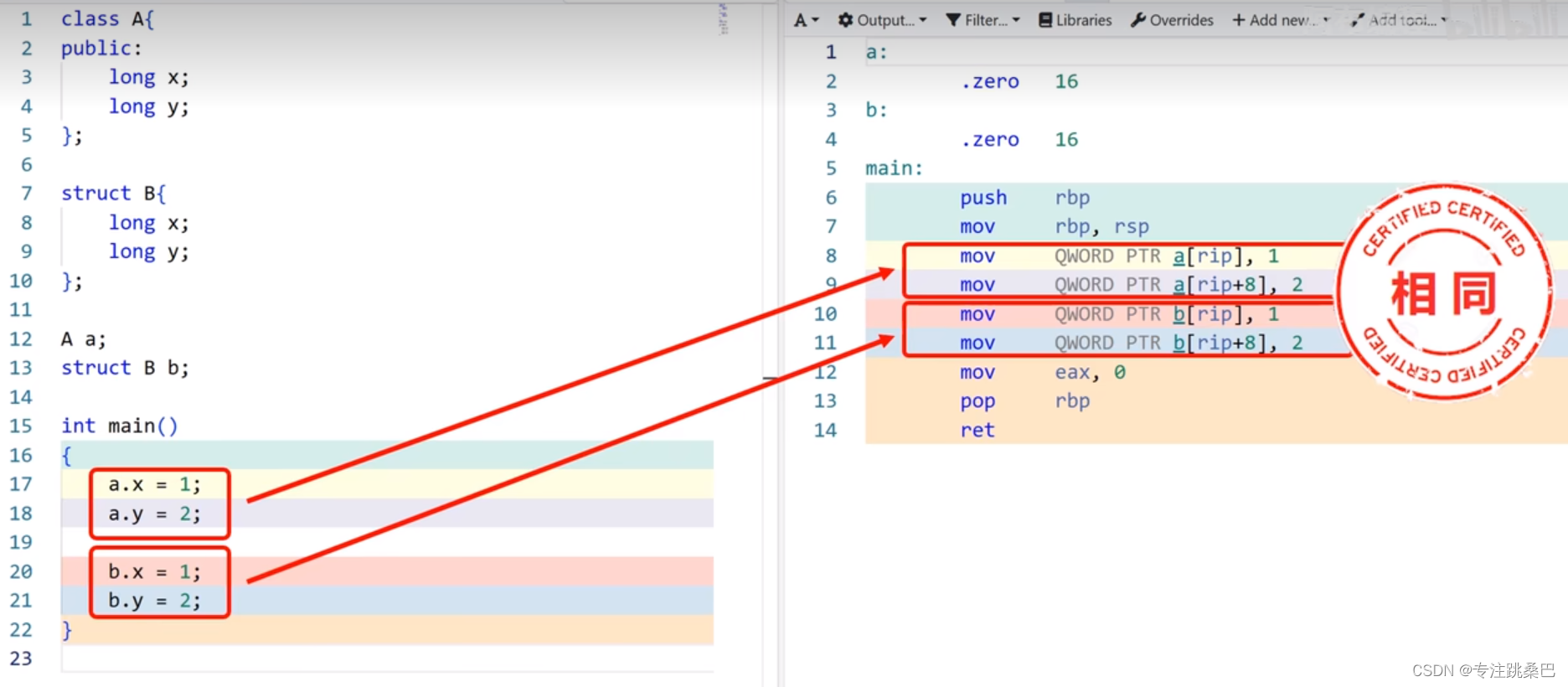Click the book icon for Libraries
The width and height of the screenshot is (1568, 687).
point(1045,20)
